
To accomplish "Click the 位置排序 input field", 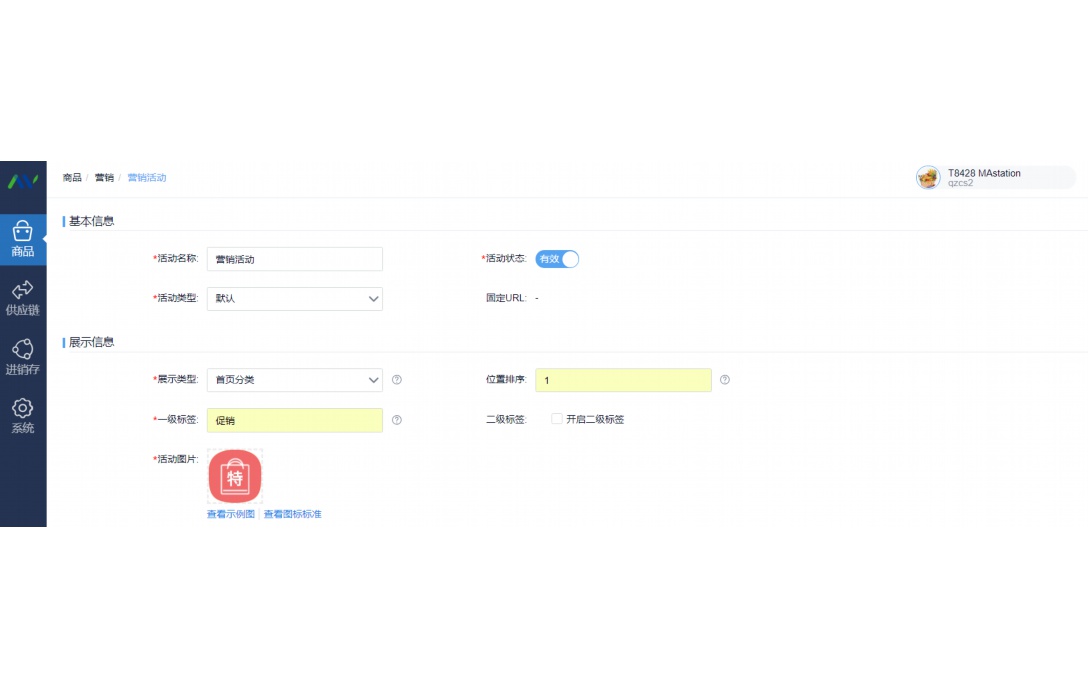I will coord(622,380).
